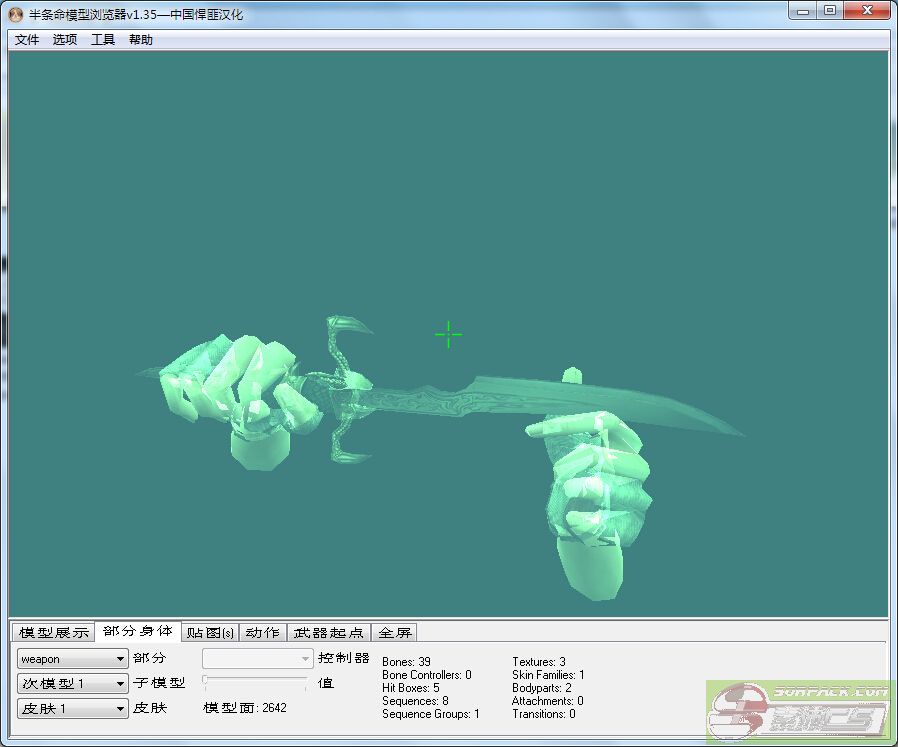
Task: Maximize the model viewer window
Action: tap(830, 11)
